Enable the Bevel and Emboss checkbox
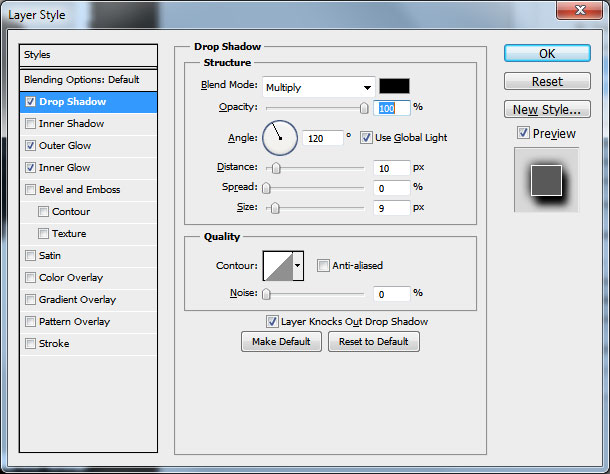This screenshot has height=474, width=610. coord(30,190)
